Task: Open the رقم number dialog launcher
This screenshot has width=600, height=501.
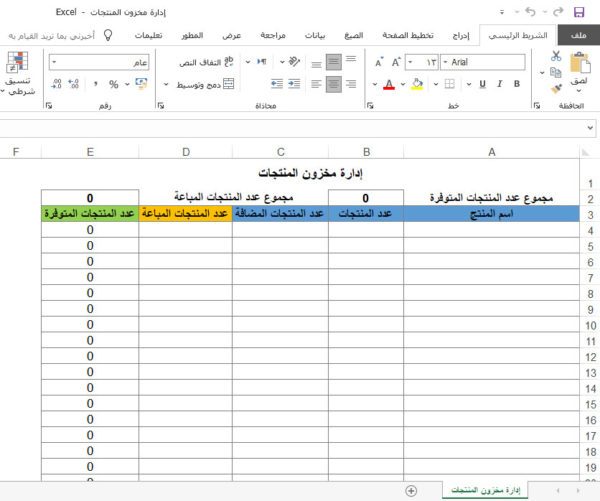Action: 49,105
